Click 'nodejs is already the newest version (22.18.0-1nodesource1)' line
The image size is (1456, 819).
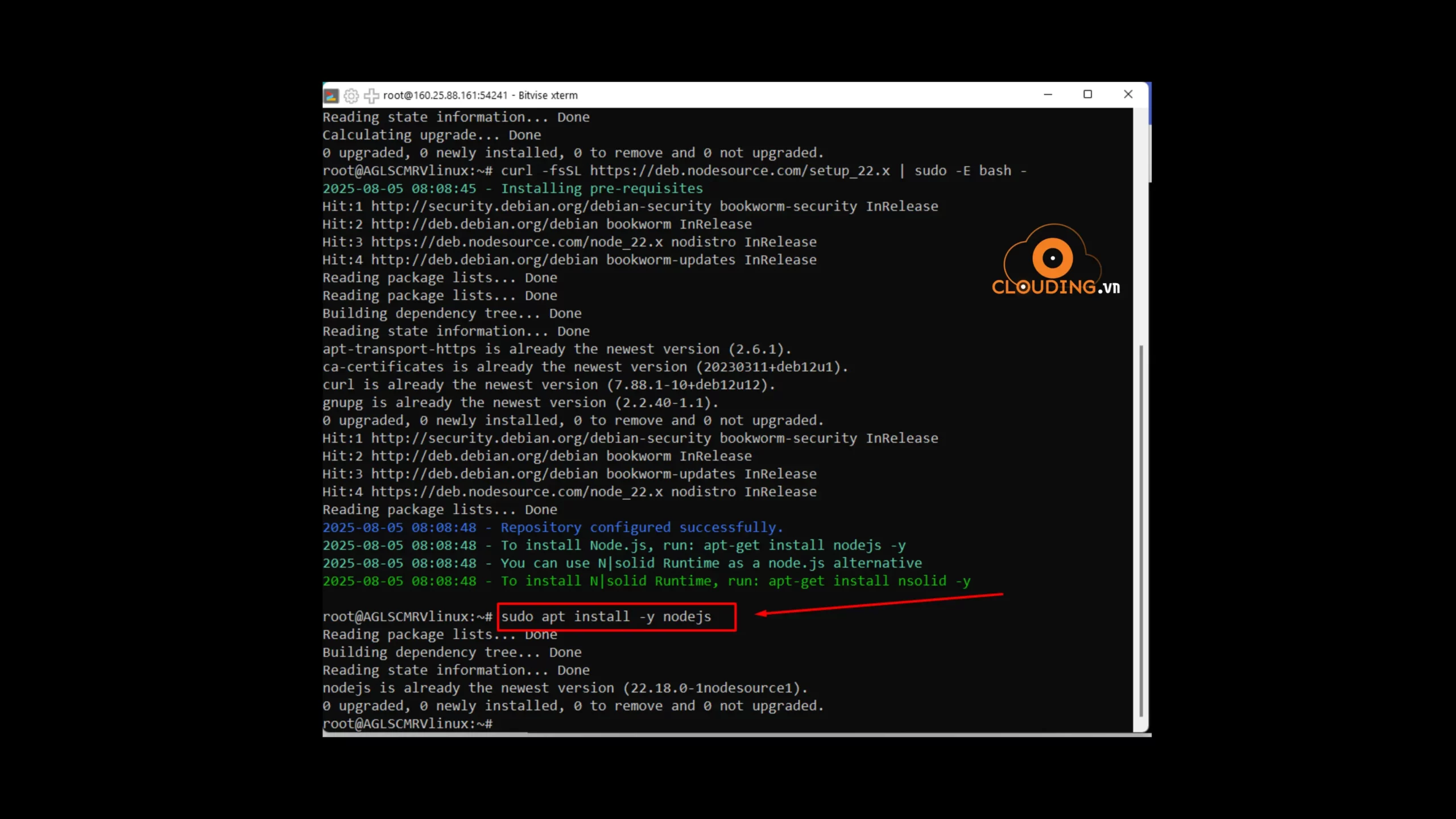(x=565, y=688)
